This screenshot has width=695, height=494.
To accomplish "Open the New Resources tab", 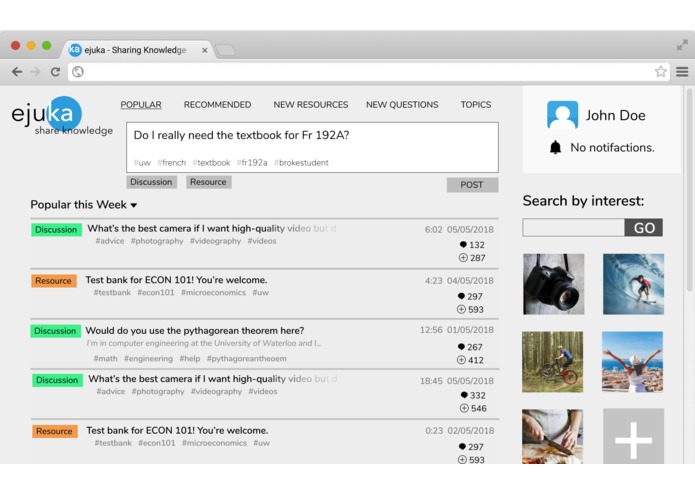I will coord(311,105).
